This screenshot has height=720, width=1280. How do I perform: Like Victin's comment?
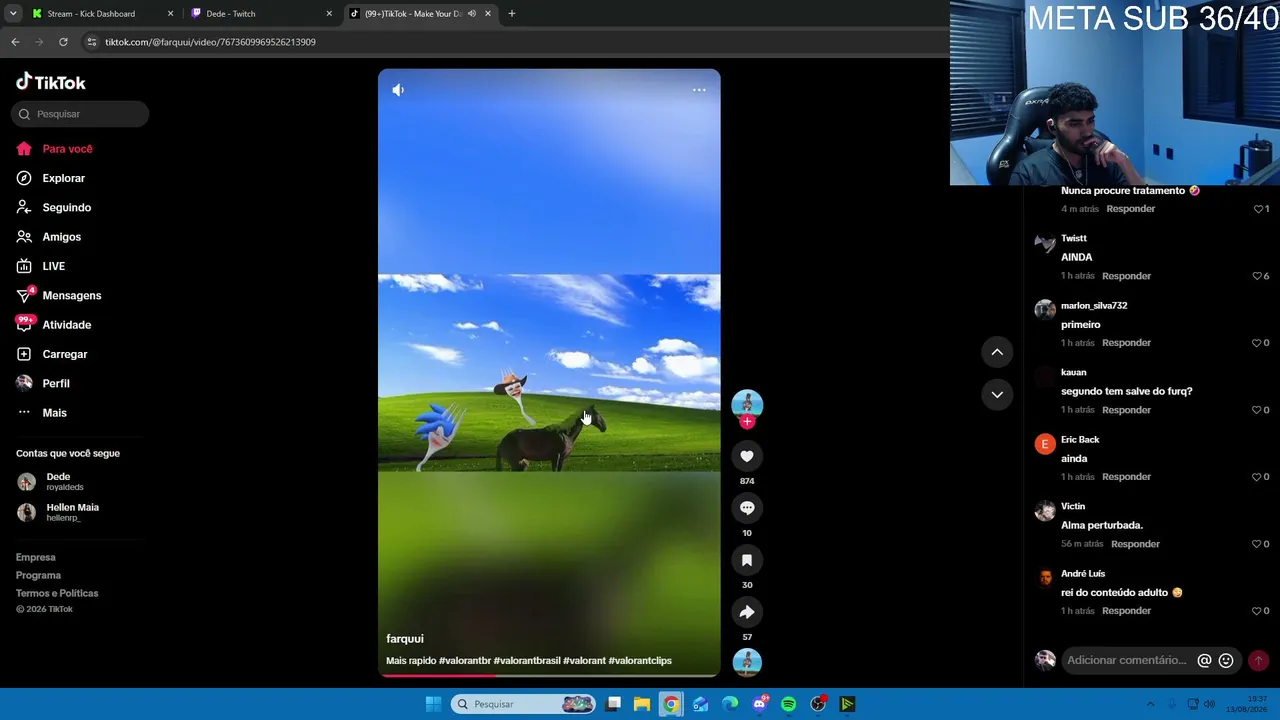[x=1258, y=544]
